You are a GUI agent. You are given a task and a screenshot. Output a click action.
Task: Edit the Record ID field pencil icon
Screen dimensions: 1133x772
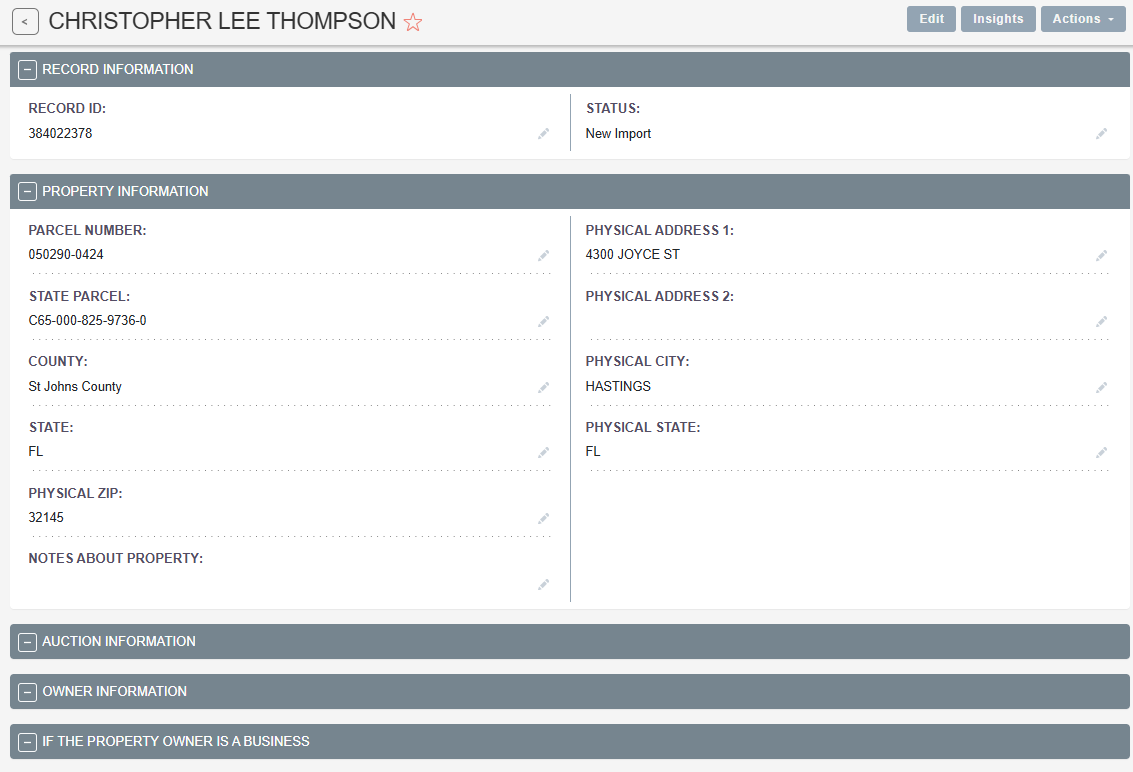pyautogui.click(x=543, y=134)
